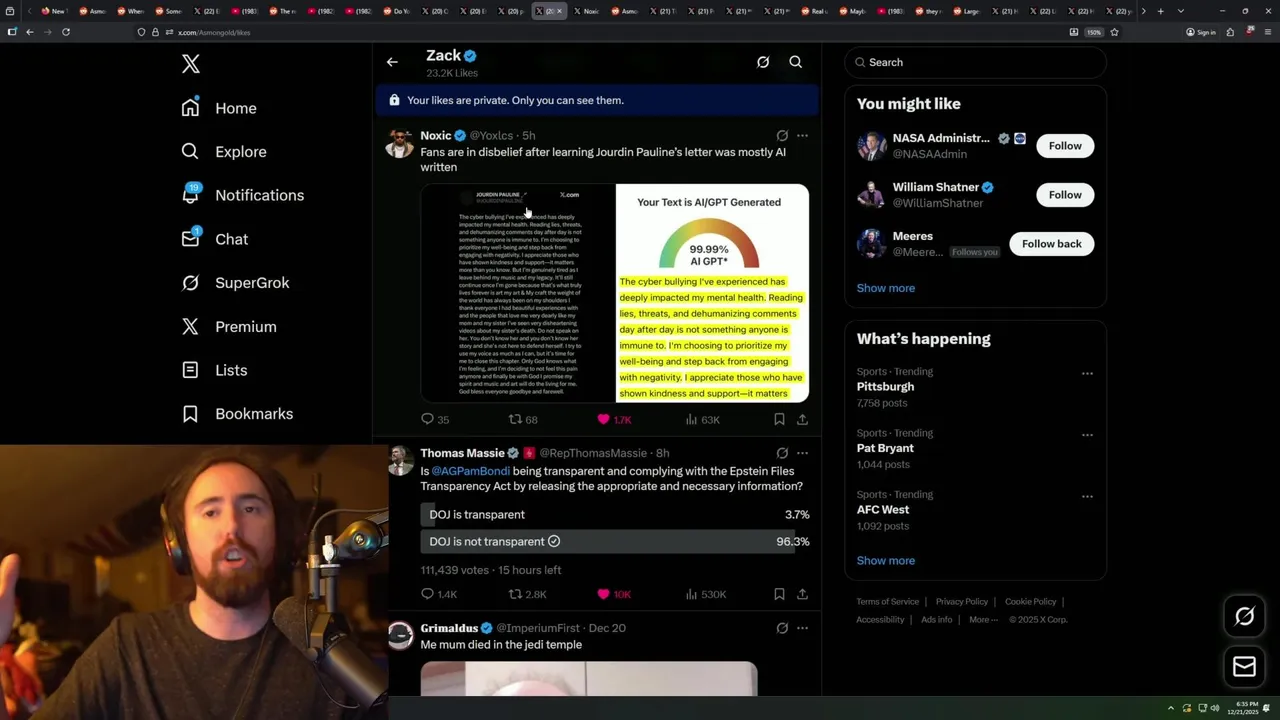The image size is (1280, 720).
Task: Open the list all tabs chevron
Action: tap(1180, 11)
